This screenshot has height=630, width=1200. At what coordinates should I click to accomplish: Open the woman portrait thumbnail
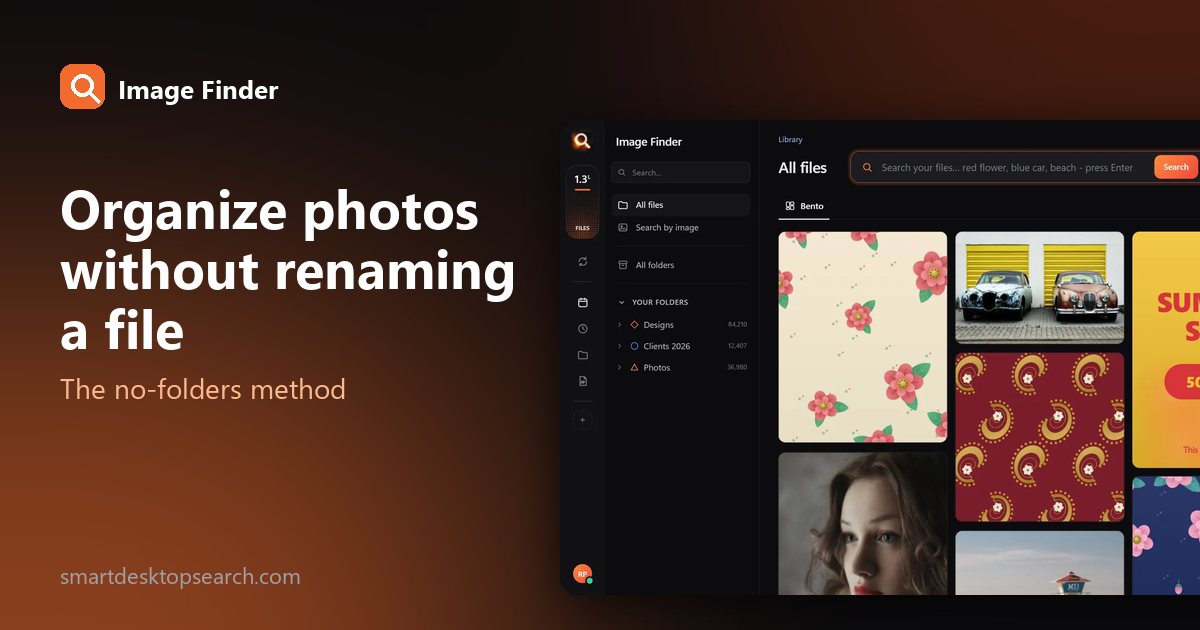pos(863,523)
